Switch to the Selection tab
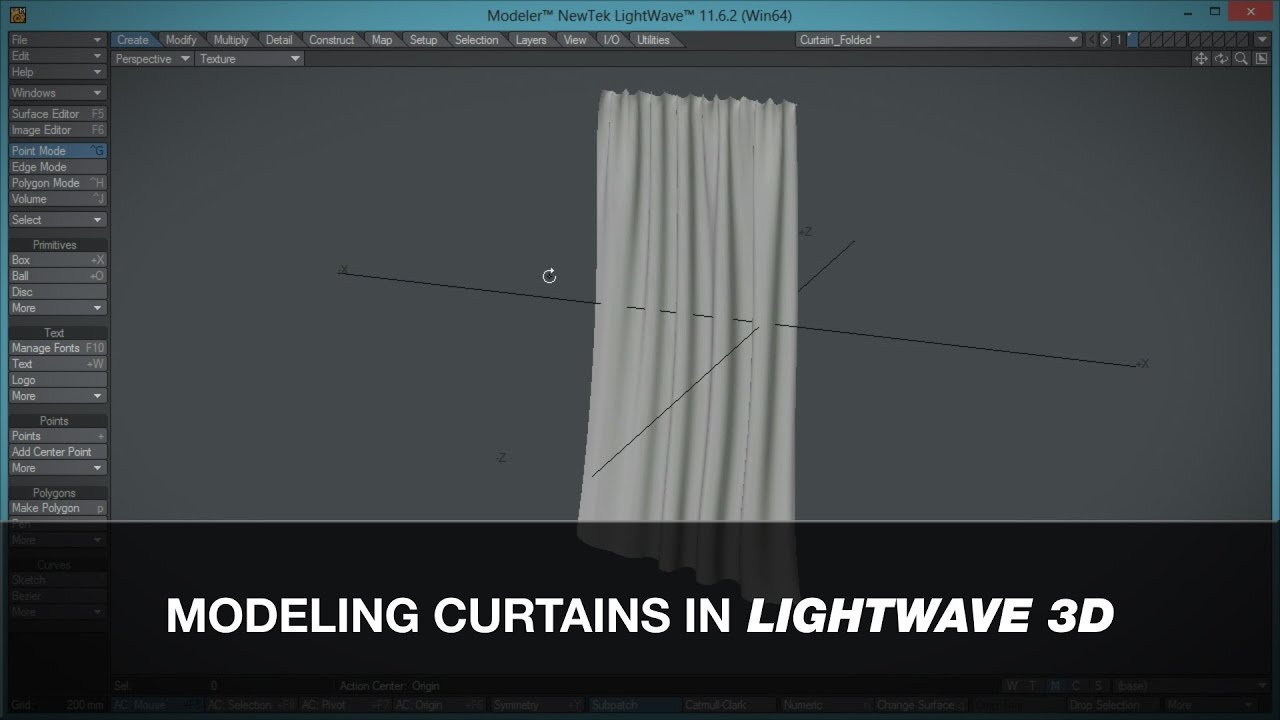Image resolution: width=1280 pixels, height=720 pixels. 476,40
